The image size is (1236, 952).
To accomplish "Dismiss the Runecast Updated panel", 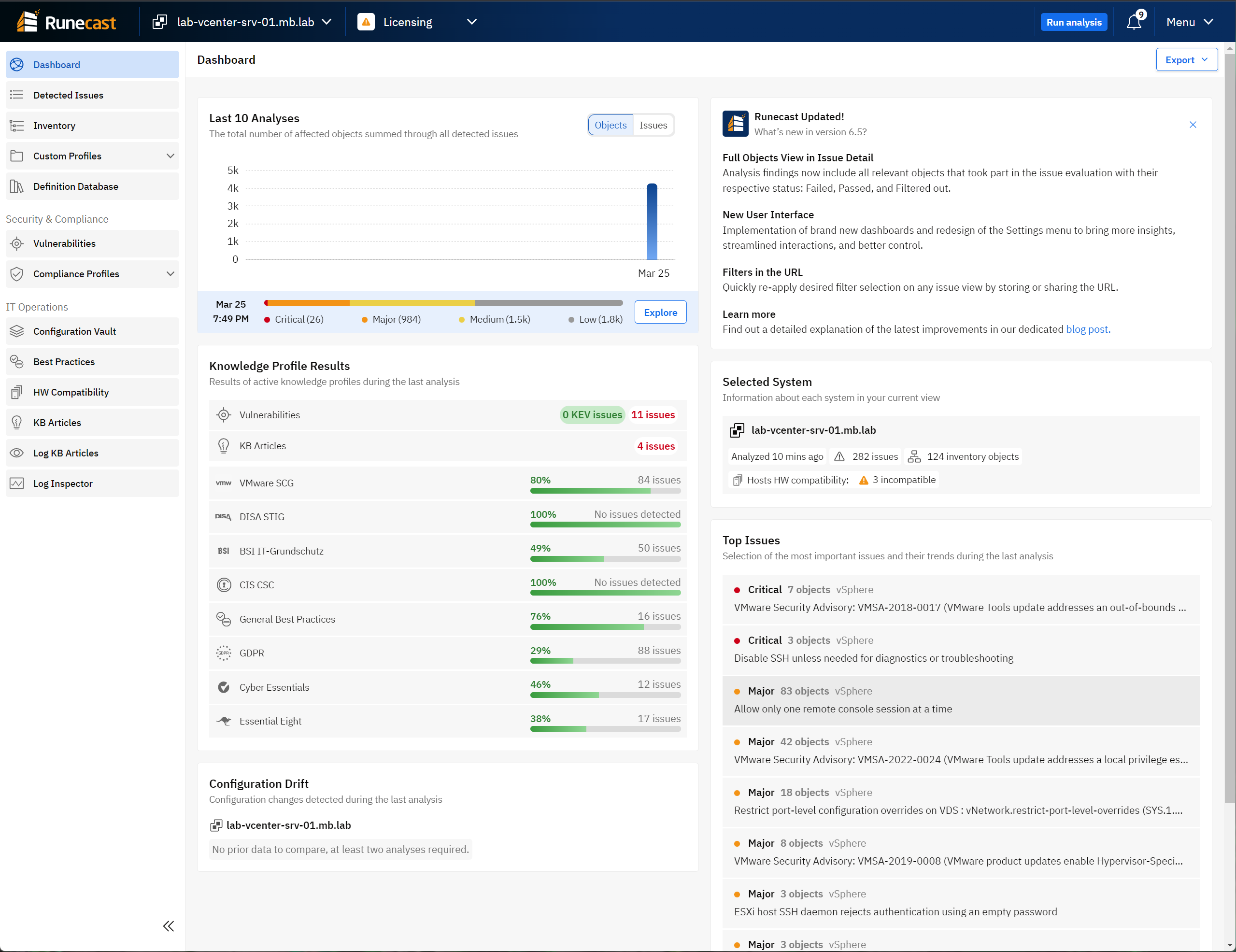I will point(1193,125).
